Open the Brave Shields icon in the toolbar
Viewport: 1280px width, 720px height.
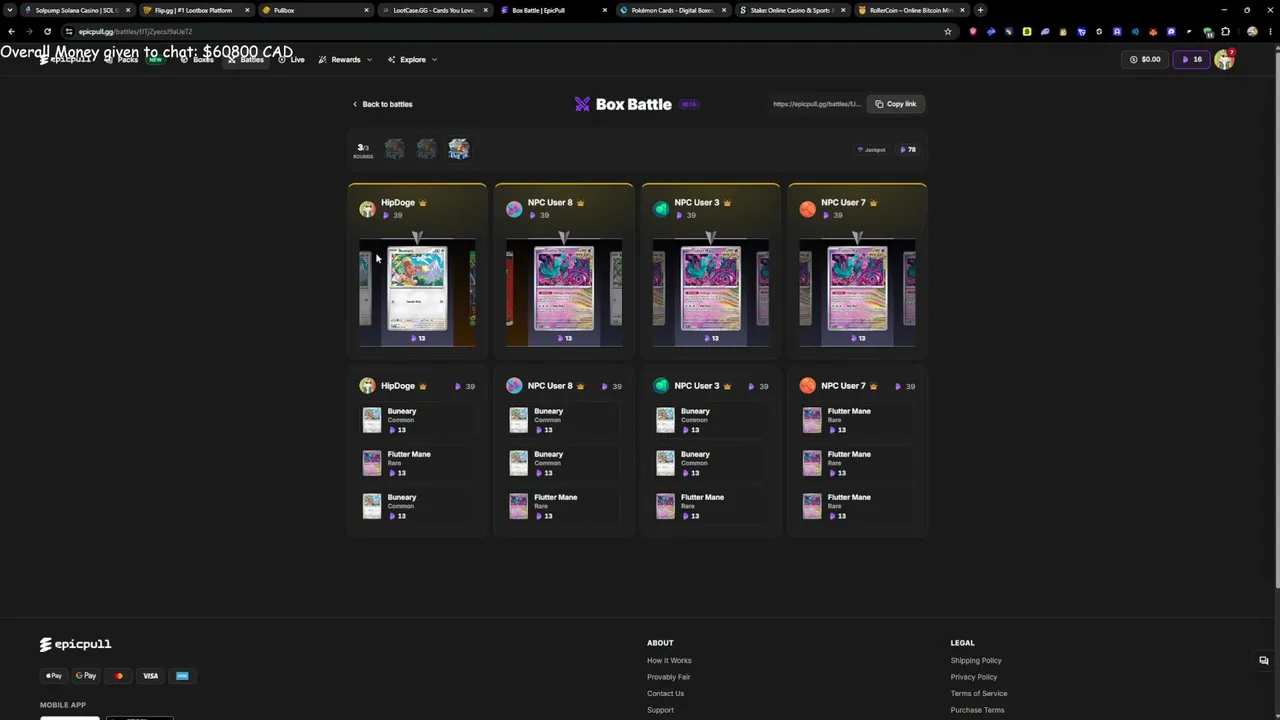coord(973,31)
